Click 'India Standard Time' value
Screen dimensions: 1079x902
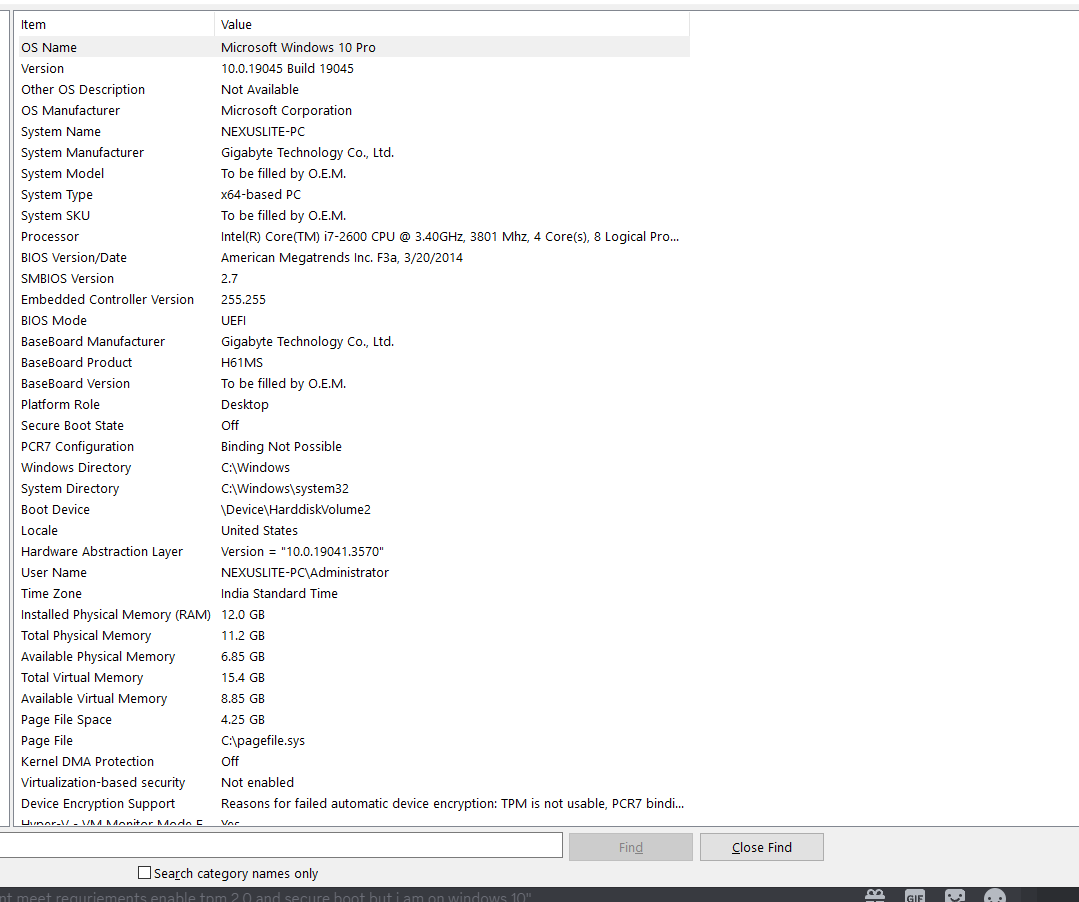tap(279, 593)
